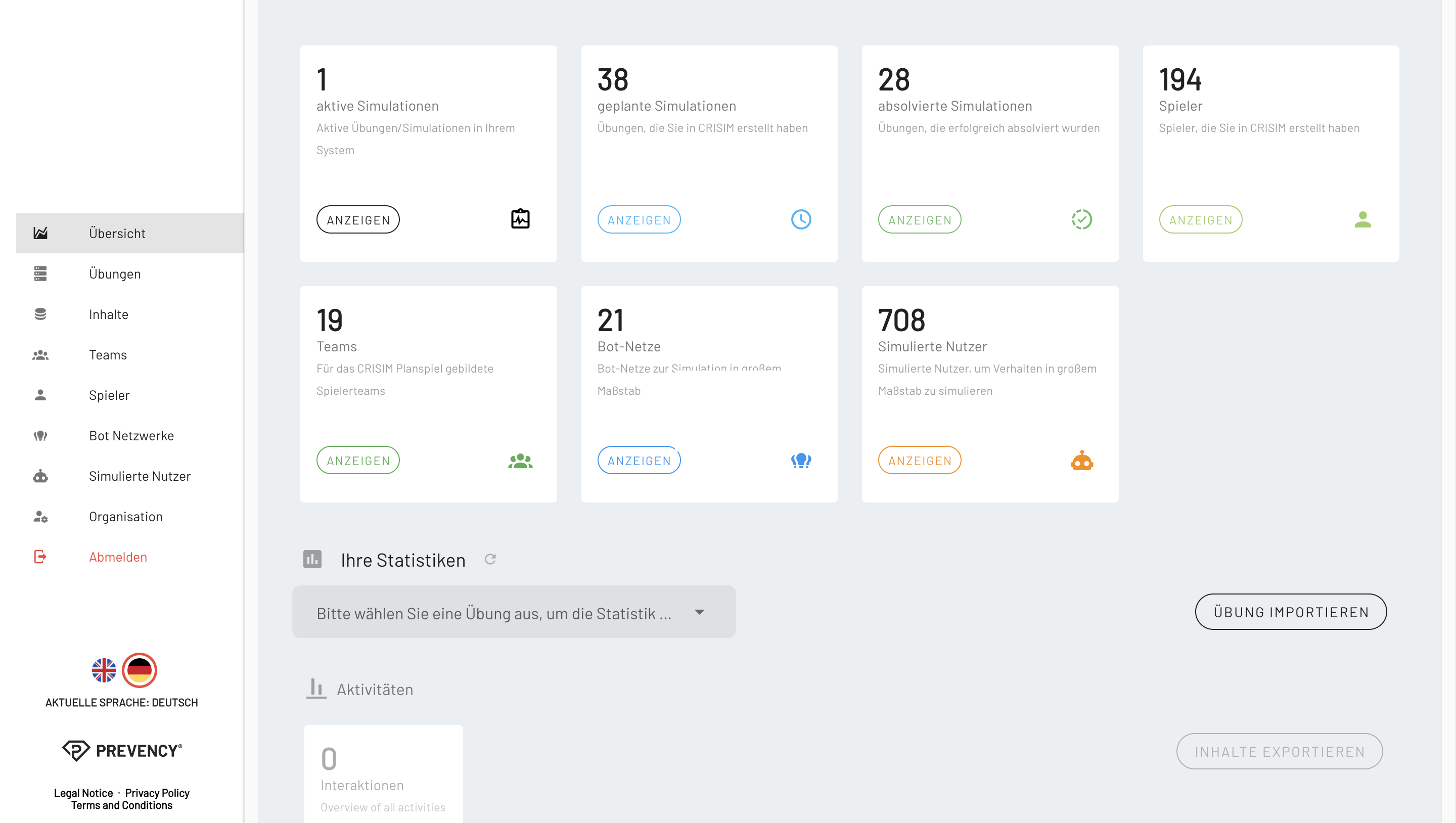This screenshot has width=1456, height=823.
Task: Open the exercise selection dropdown for statistics
Action: click(494, 613)
